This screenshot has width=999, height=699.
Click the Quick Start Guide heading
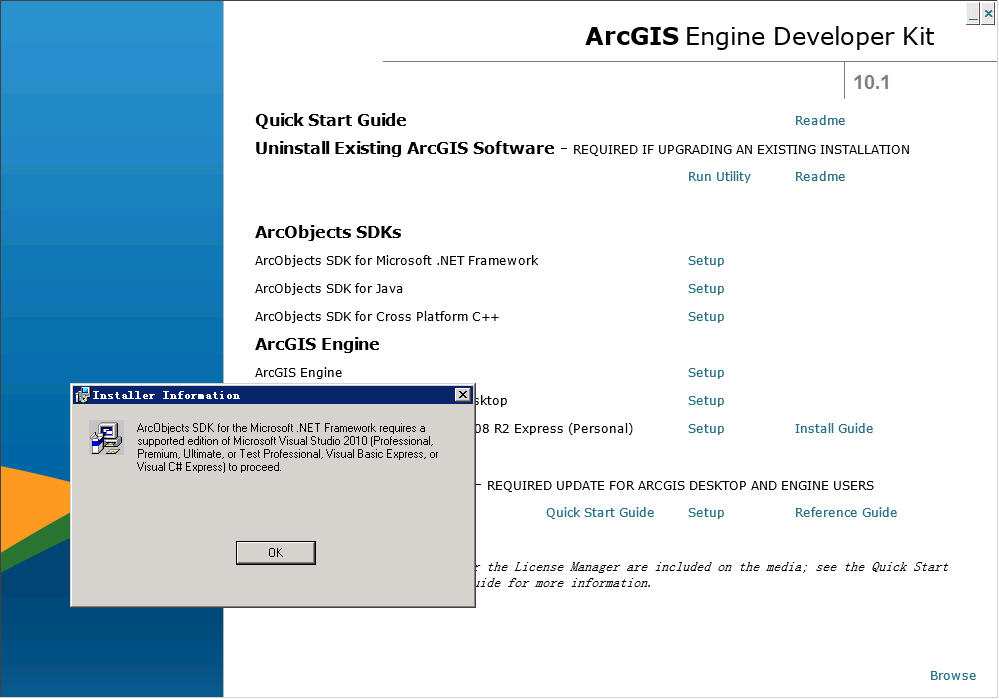[331, 120]
